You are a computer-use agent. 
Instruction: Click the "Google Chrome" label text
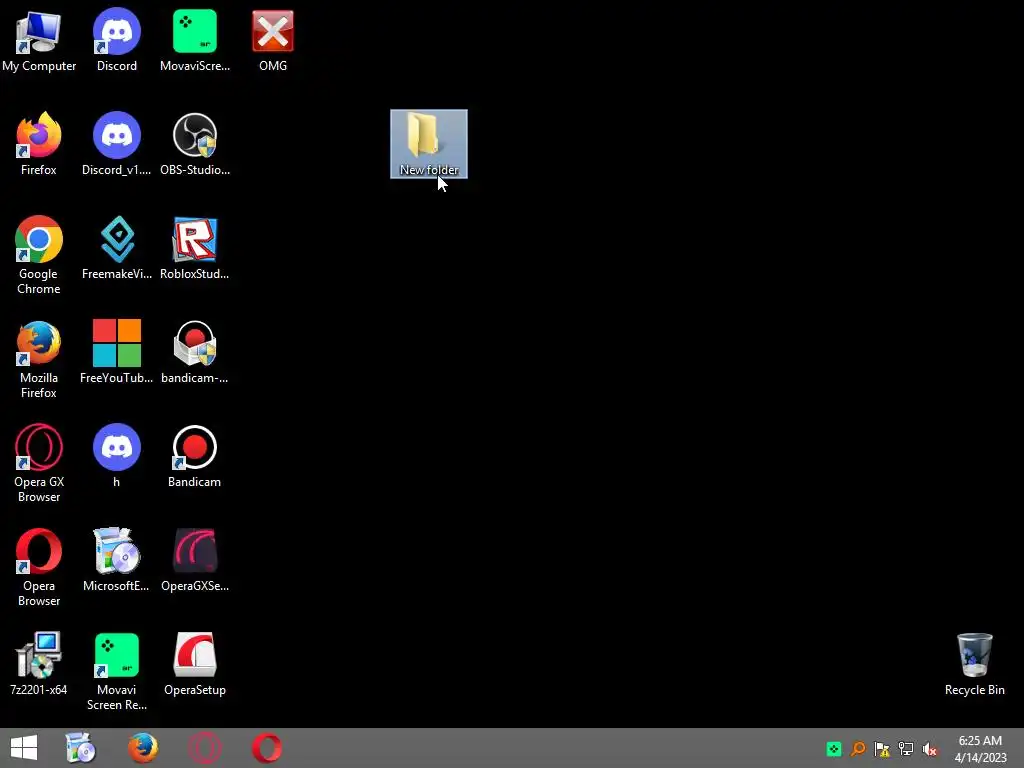[x=39, y=281]
